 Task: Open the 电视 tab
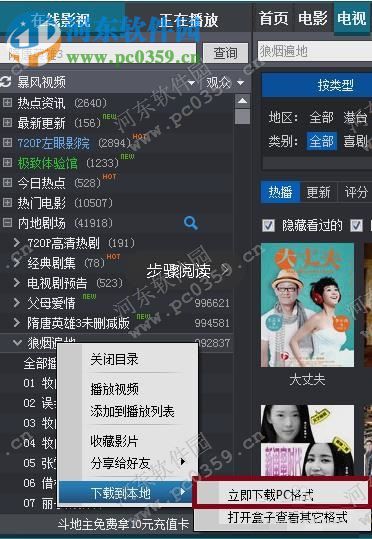click(x=351, y=18)
